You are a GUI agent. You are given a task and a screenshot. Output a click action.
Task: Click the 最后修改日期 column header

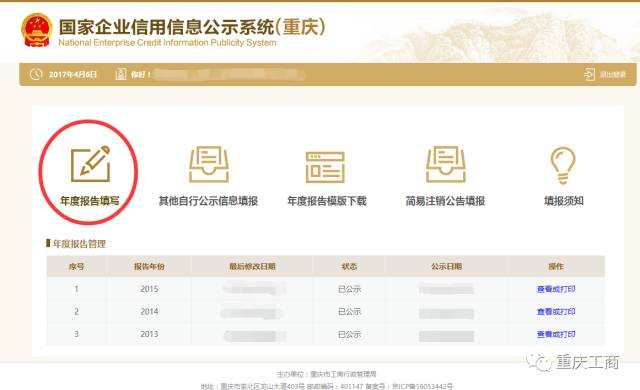click(x=252, y=266)
